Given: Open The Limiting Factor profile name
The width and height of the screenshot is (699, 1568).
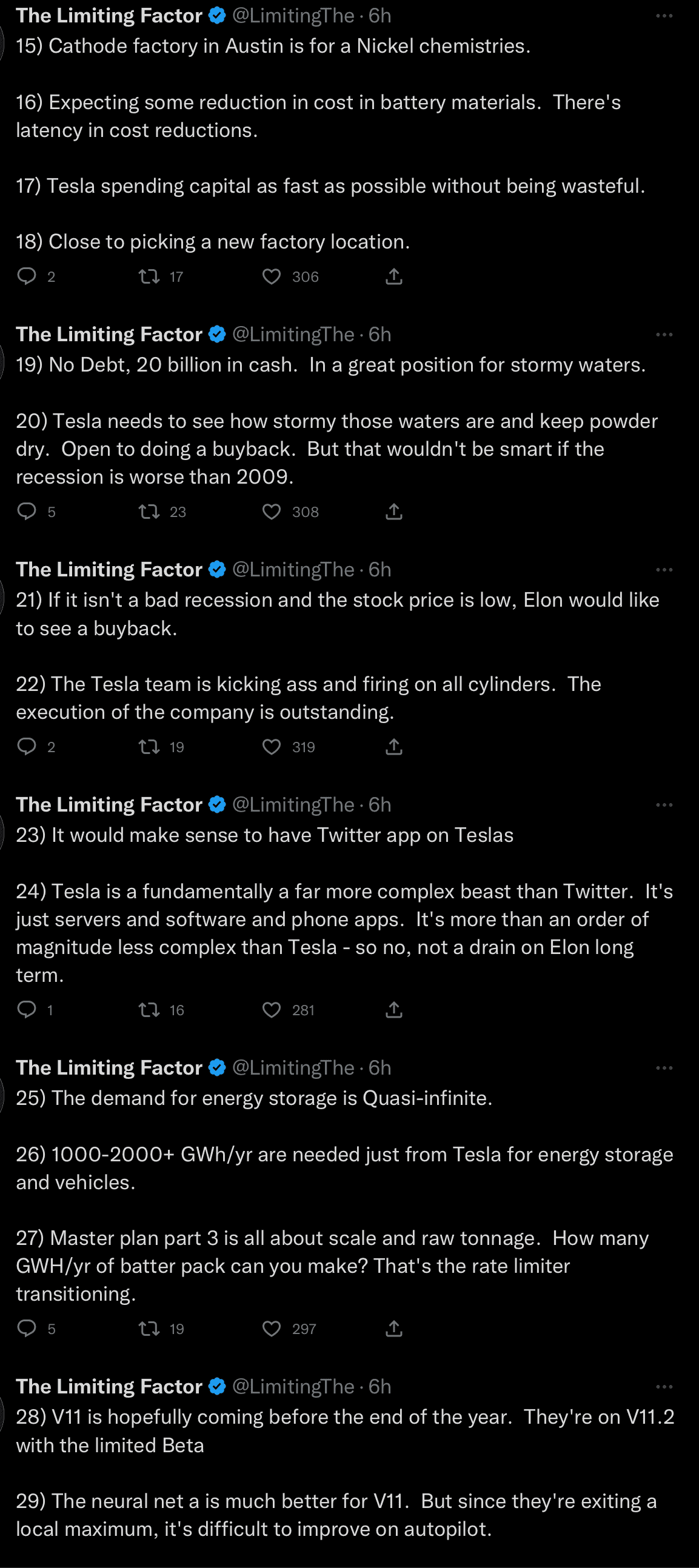Looking at the screenshot, I should [x=110, y=15].
